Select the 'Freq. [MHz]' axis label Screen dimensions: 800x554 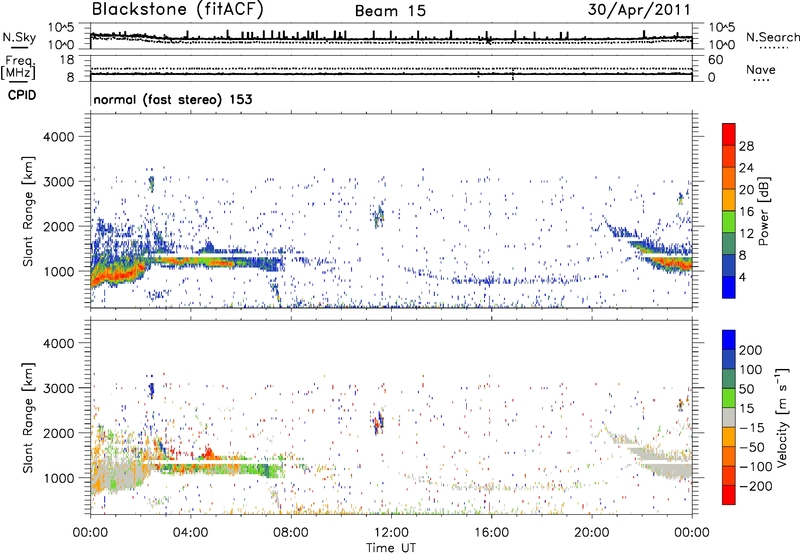tap(18, 68)
